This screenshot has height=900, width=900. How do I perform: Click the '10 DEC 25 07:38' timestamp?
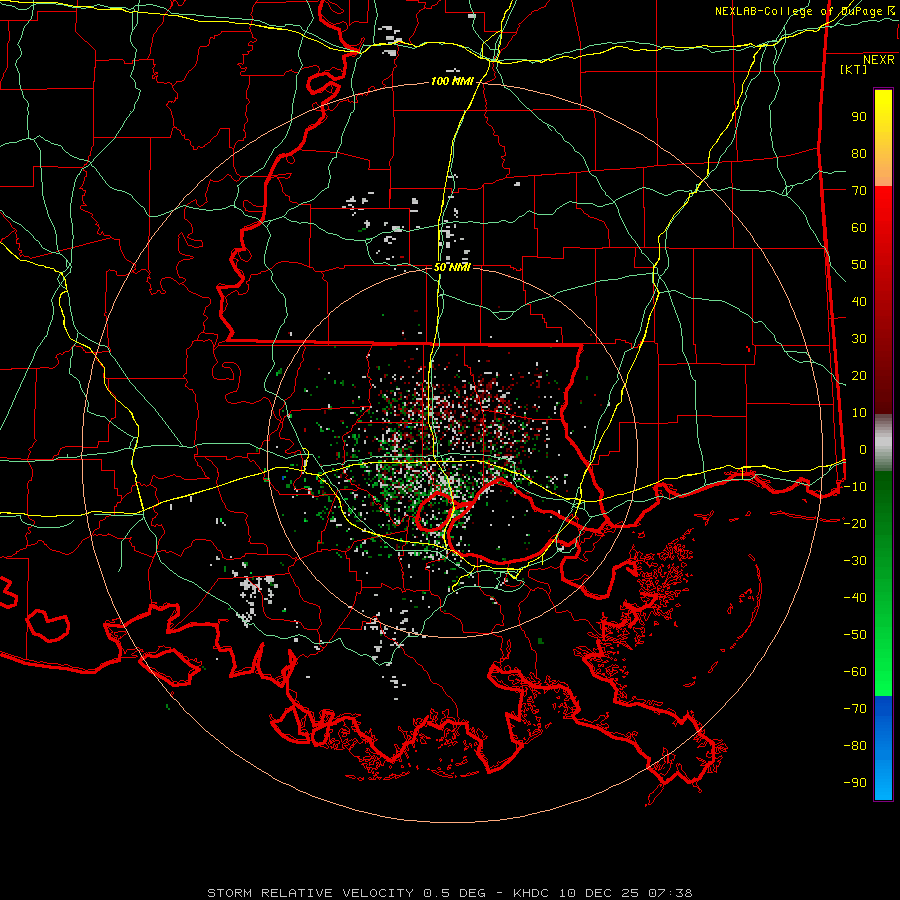[x=625, y=893]
